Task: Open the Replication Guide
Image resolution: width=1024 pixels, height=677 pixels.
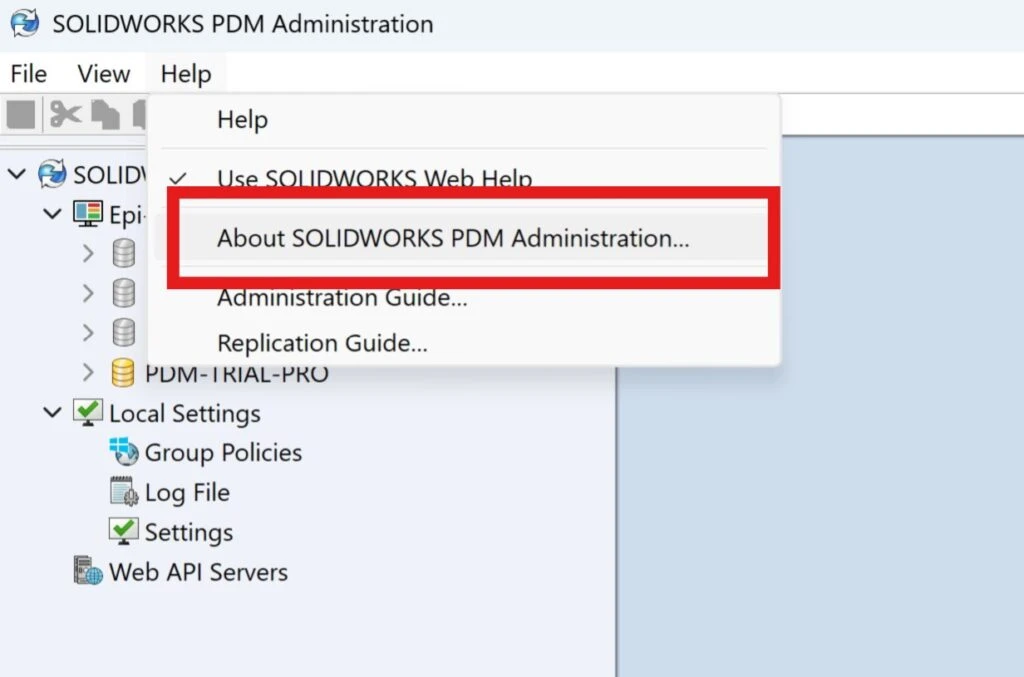Action: [322, 342]
